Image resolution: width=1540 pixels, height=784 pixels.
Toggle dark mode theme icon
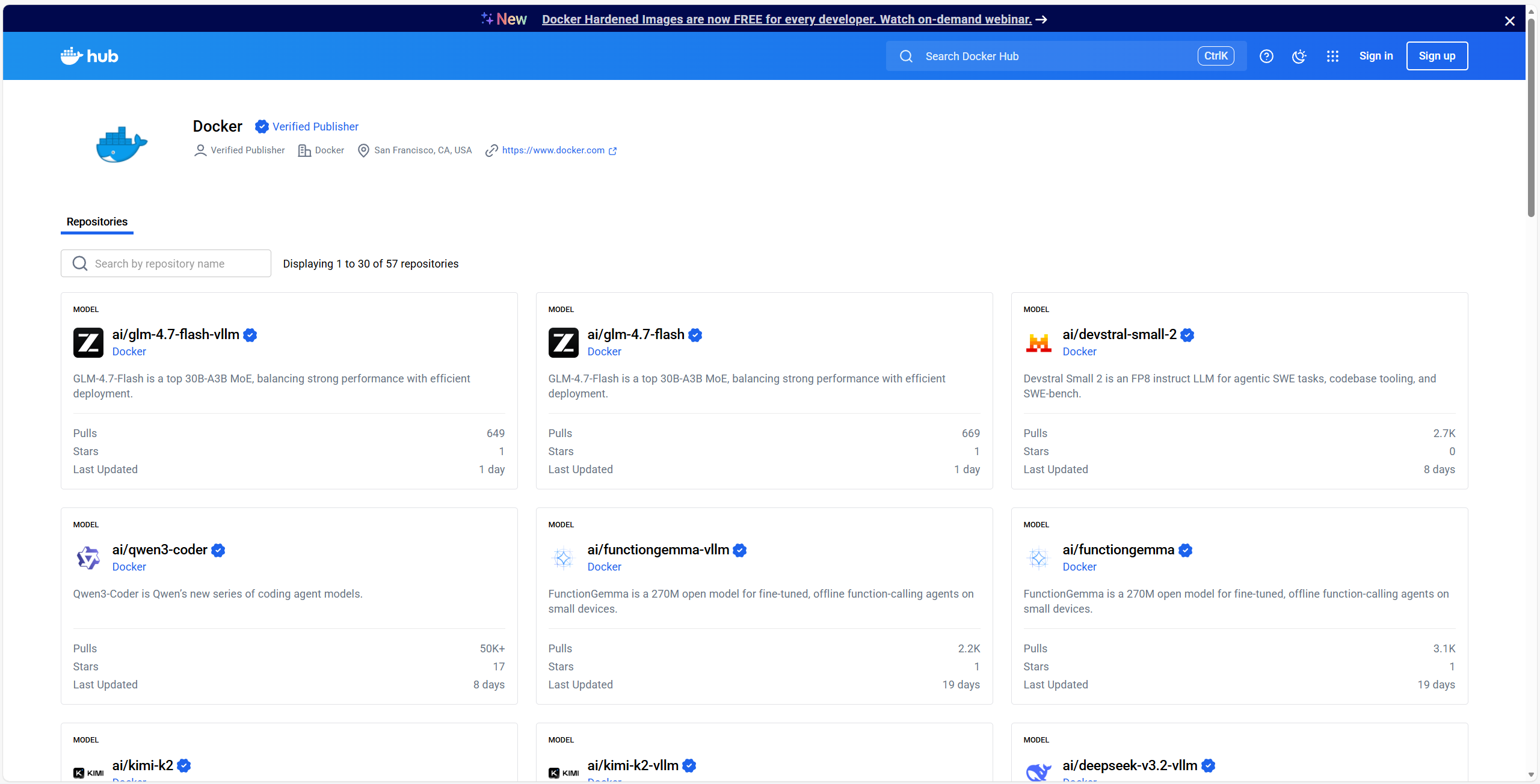[x=1299, y=56]
